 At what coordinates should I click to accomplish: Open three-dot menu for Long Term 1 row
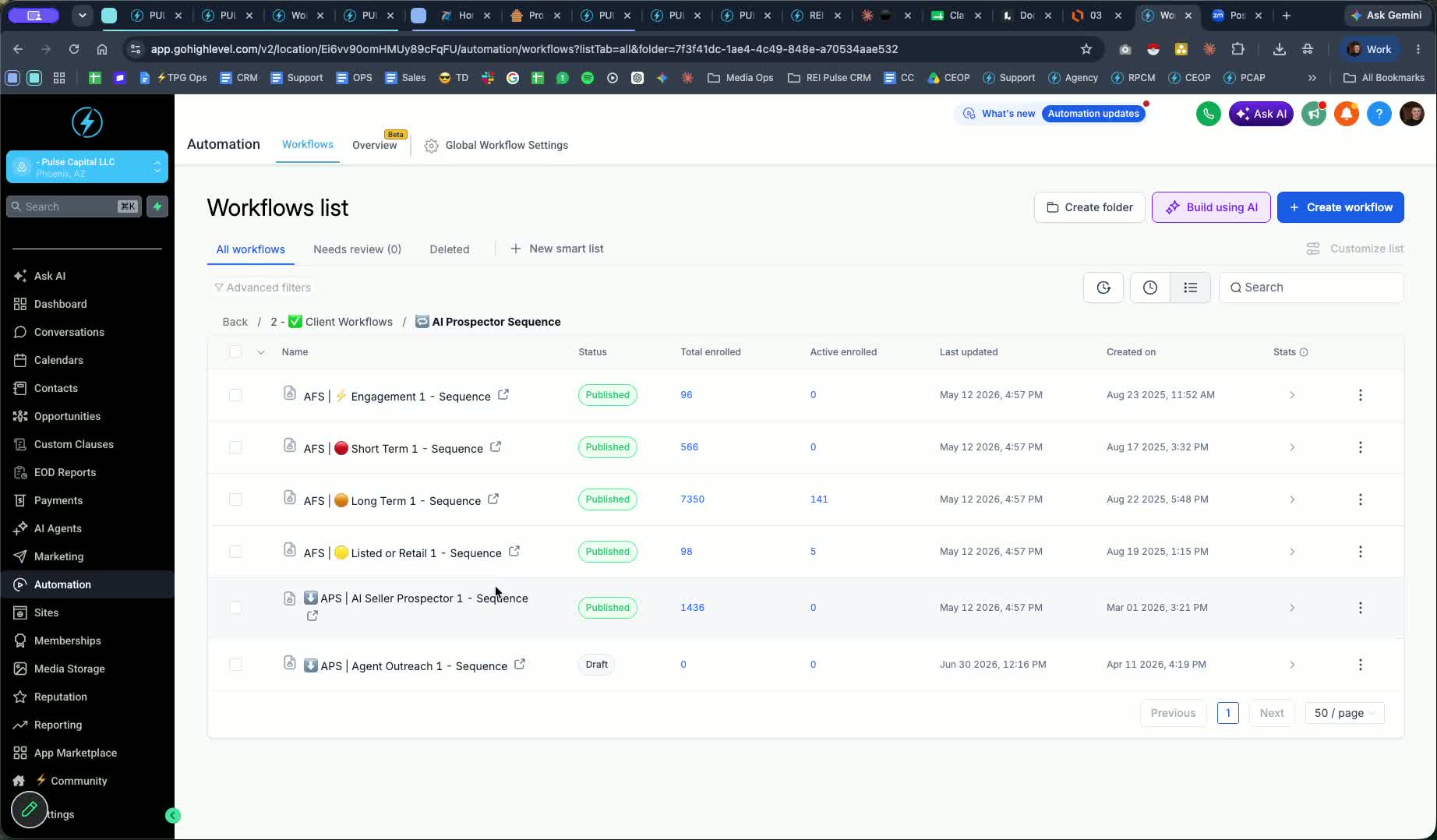click(1361, 499)
